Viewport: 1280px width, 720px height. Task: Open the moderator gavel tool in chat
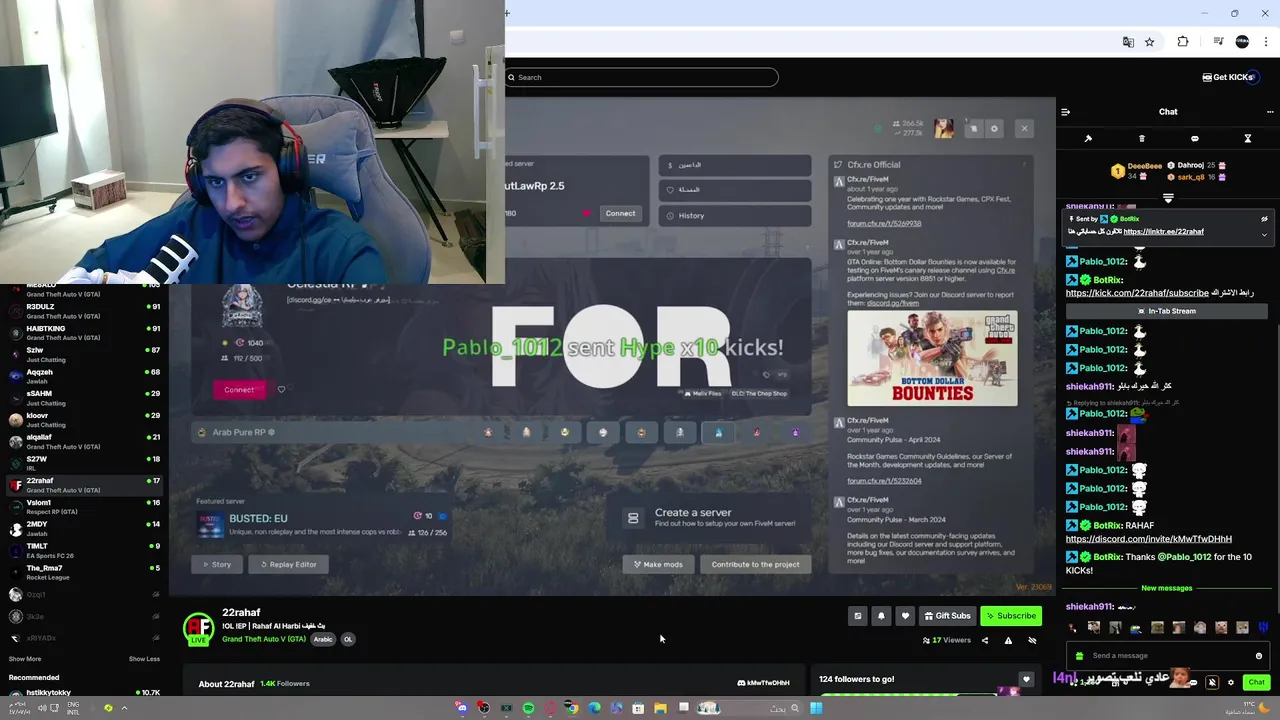[1088, 138]
